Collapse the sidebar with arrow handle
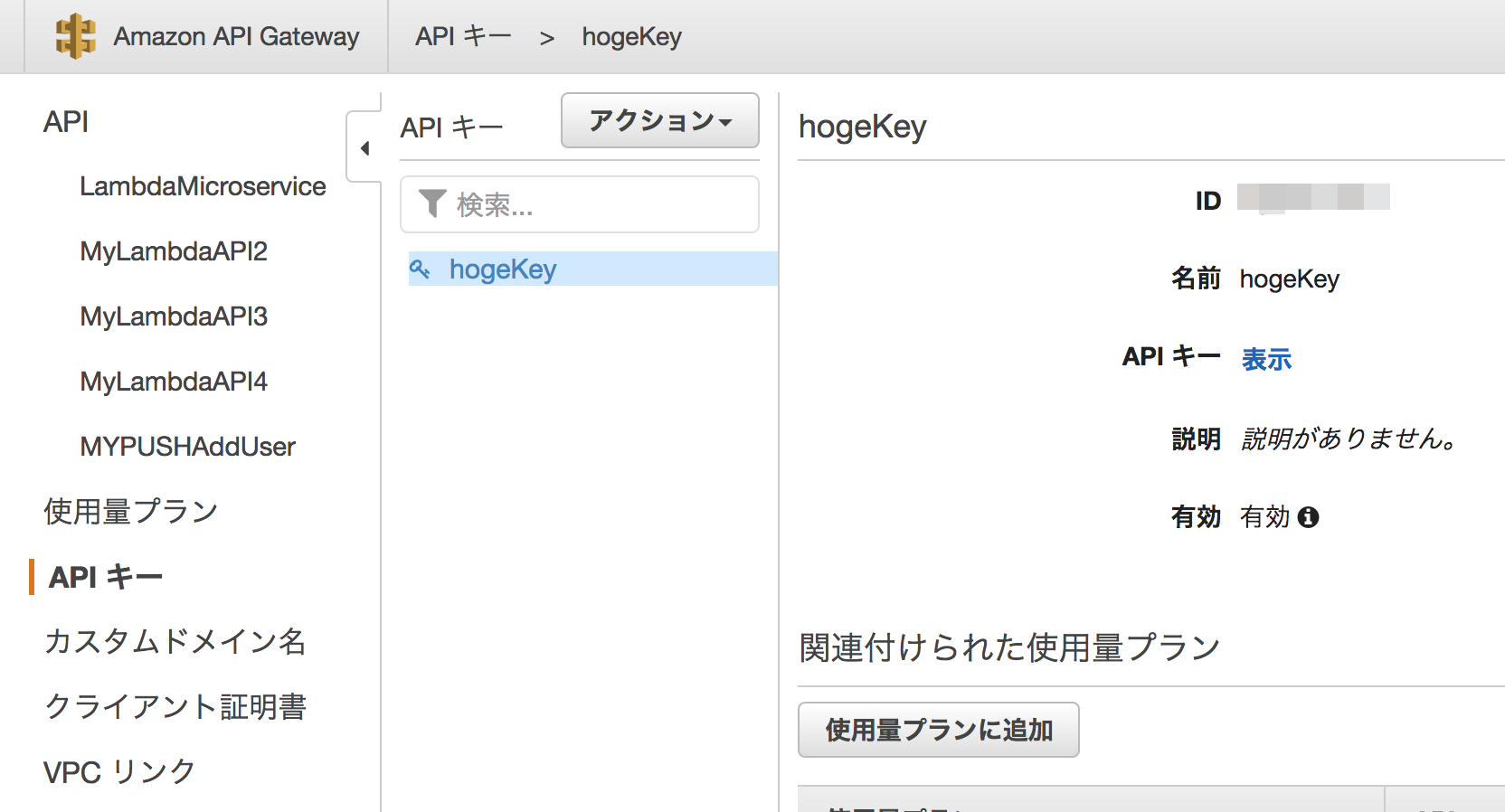This screenshot has height=812, width=1505. coord(364,147)
